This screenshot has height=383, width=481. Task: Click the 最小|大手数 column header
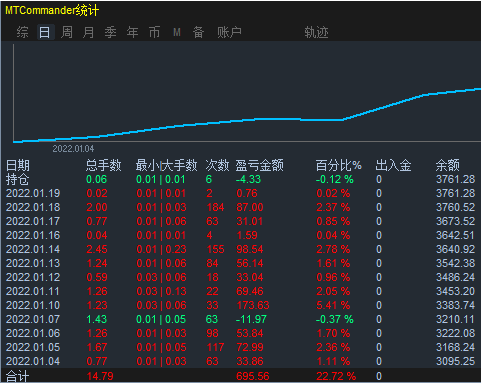[x=166, y=165]
